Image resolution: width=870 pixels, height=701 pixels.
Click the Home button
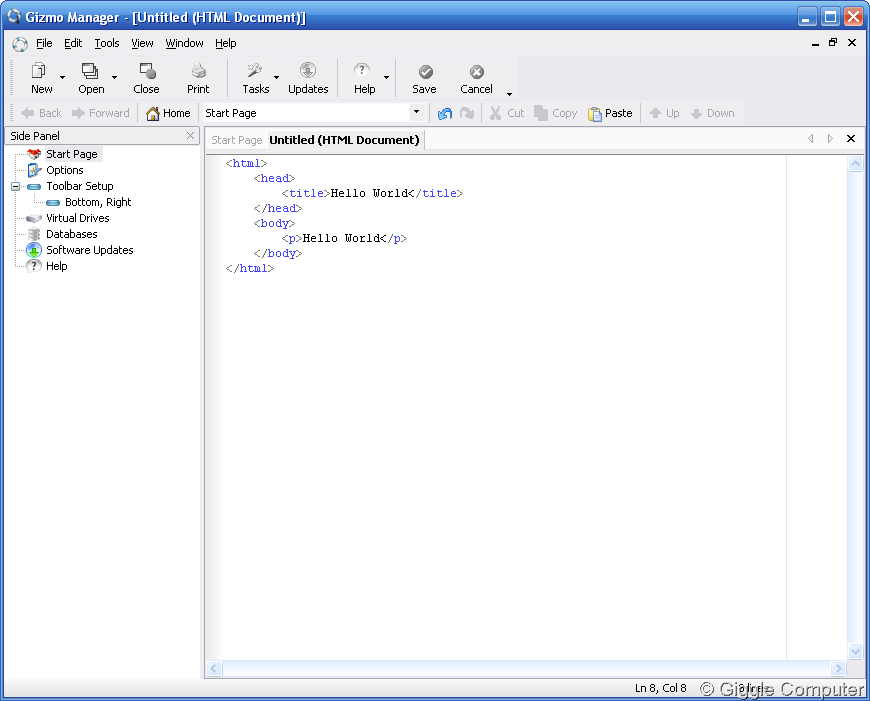pos(168,113)
